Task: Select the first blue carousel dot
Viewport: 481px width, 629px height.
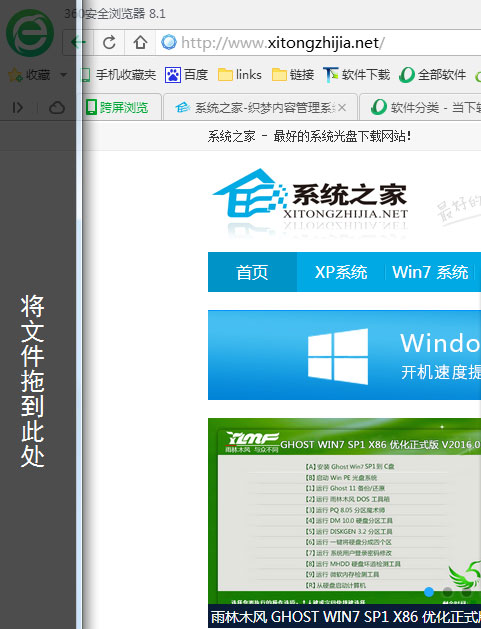Action: [x=429, y=592]
